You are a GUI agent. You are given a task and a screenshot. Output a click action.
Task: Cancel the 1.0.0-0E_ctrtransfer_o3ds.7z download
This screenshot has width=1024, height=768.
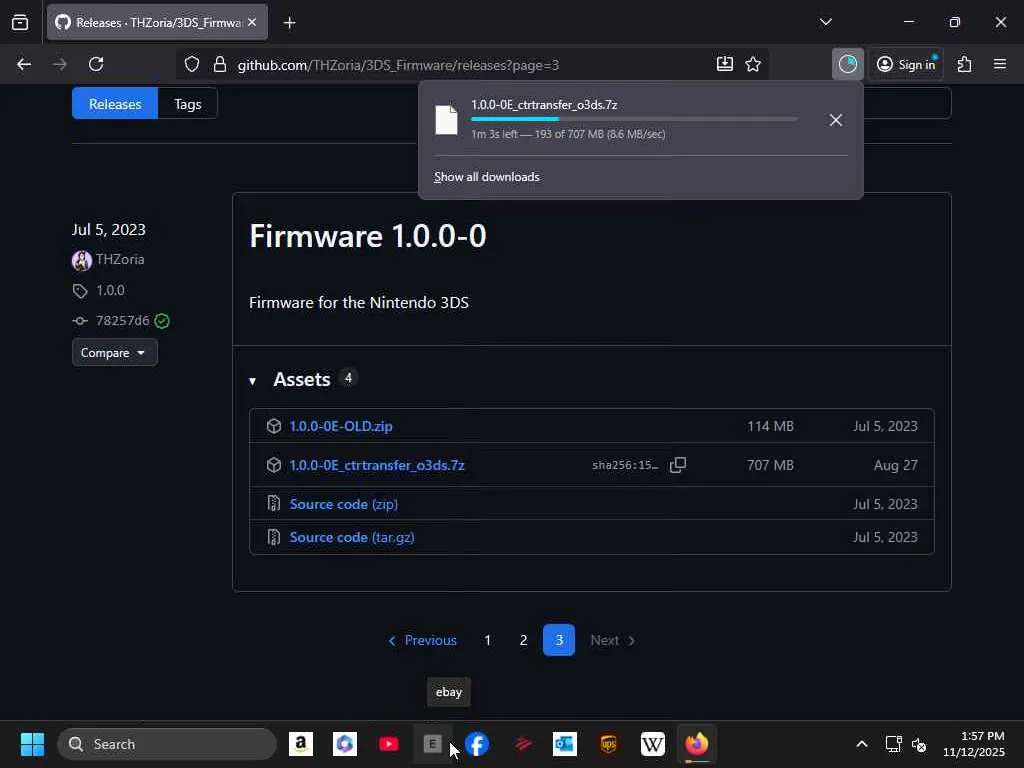click(x=835, y=120)
